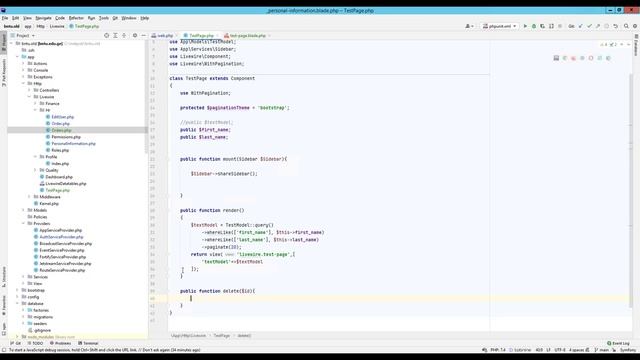Expand the Controllers folder
The image size is (640, 360).
tap(29, 90)
